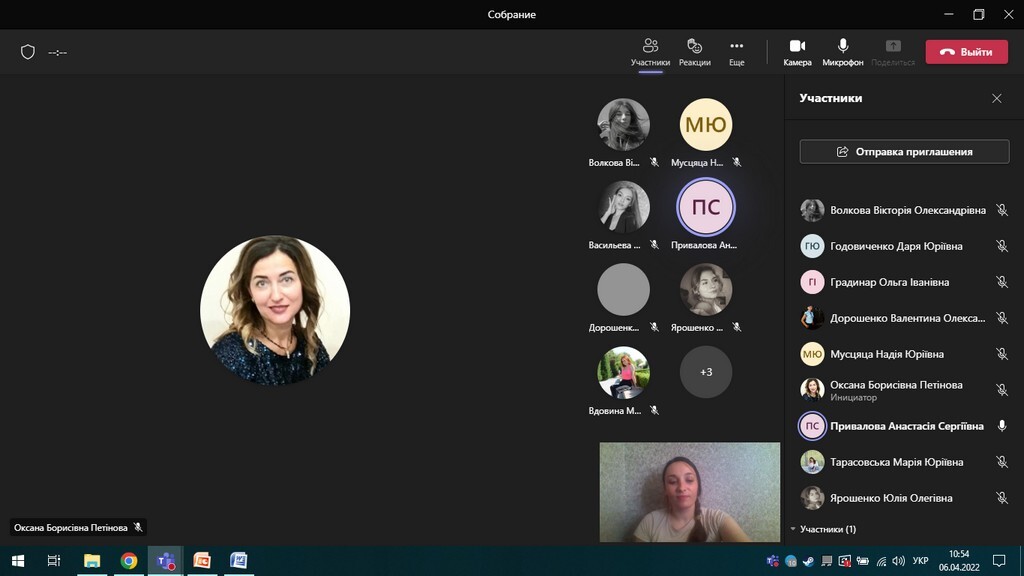Open PowerPoint from the taskbar
This screenshot has width=1024, height=576.
pos(202,560)
